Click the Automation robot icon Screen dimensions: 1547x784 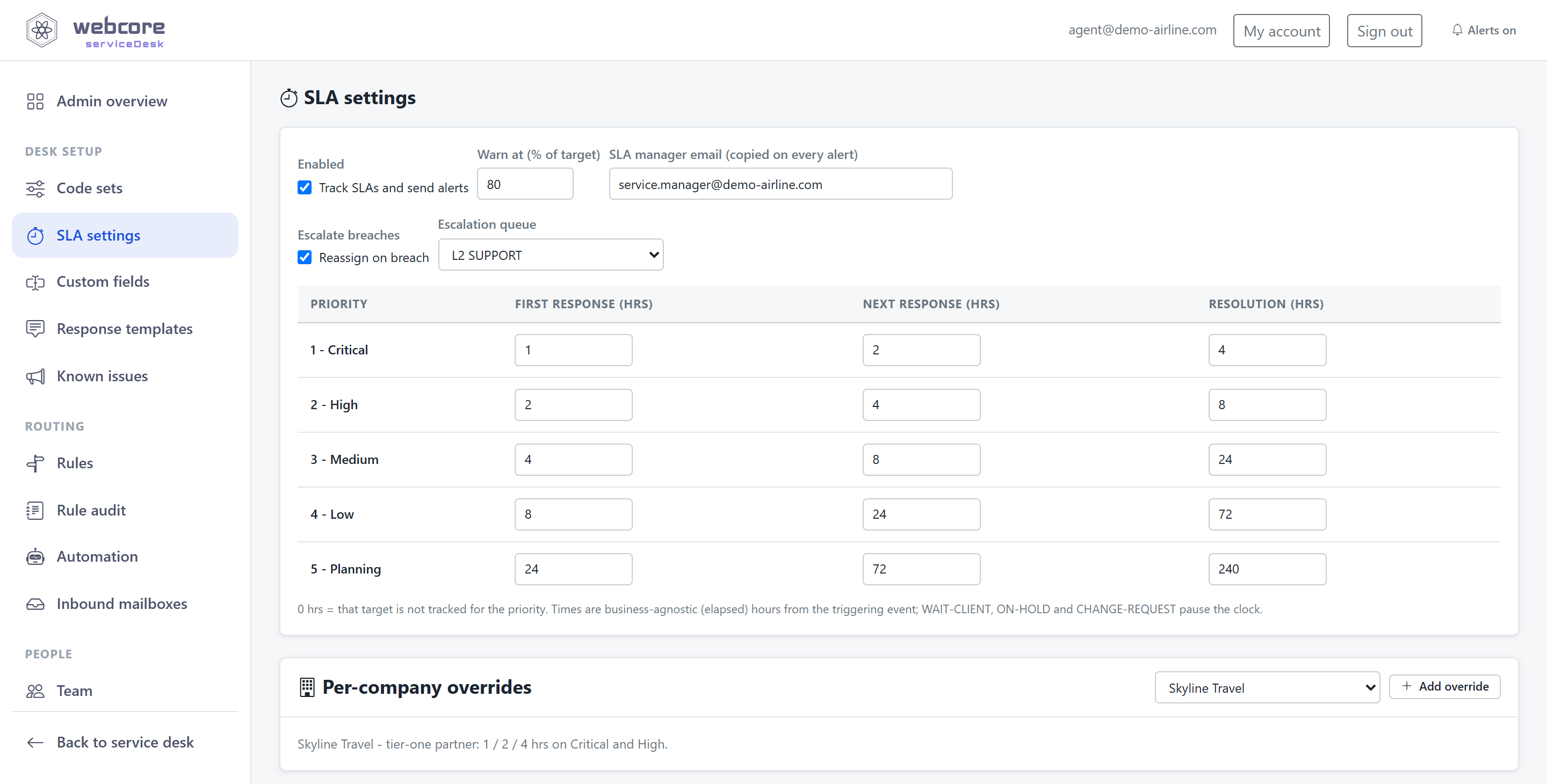[35, 557]
